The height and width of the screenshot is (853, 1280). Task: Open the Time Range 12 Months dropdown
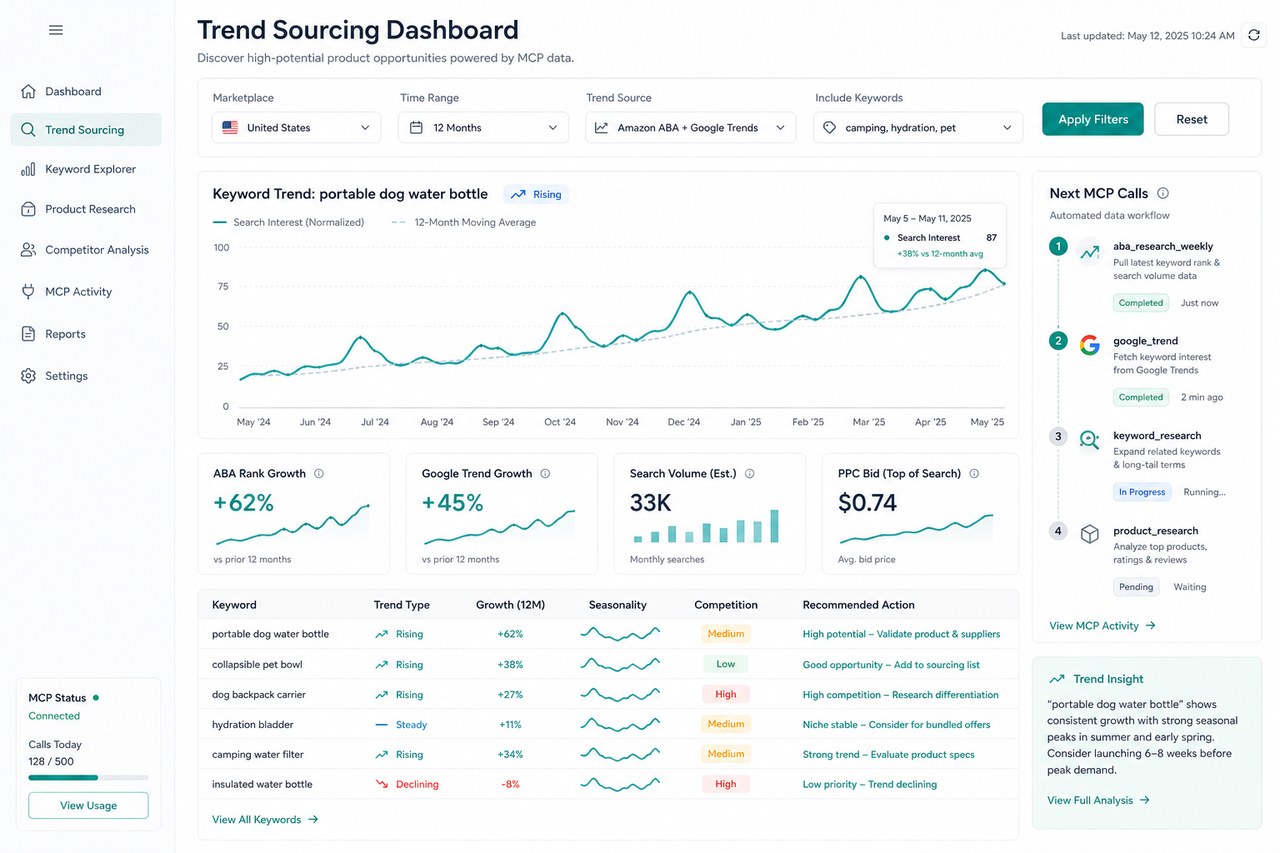coord(483,128)
